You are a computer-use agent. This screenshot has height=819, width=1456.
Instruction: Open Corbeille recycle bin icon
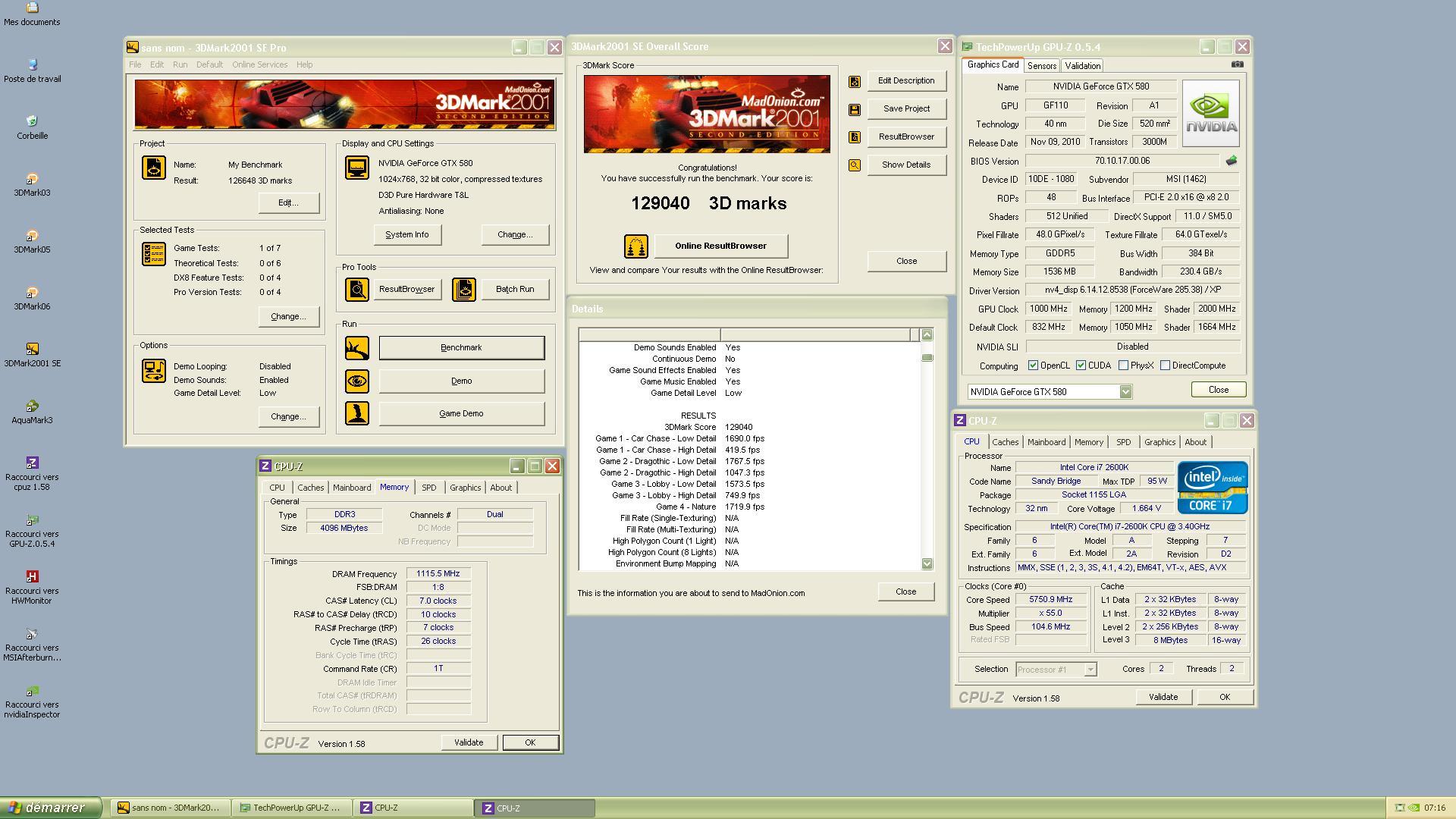click(x=32, y=127)
